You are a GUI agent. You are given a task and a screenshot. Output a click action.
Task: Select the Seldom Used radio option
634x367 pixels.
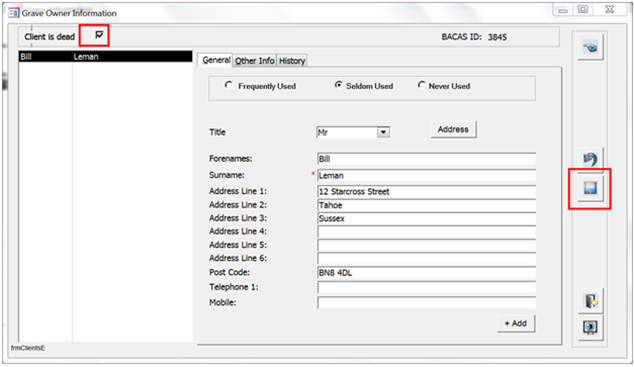click(338, 85)
